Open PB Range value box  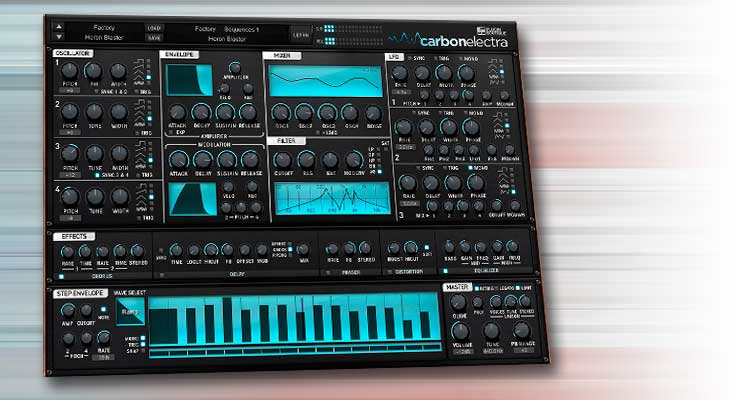524,350
